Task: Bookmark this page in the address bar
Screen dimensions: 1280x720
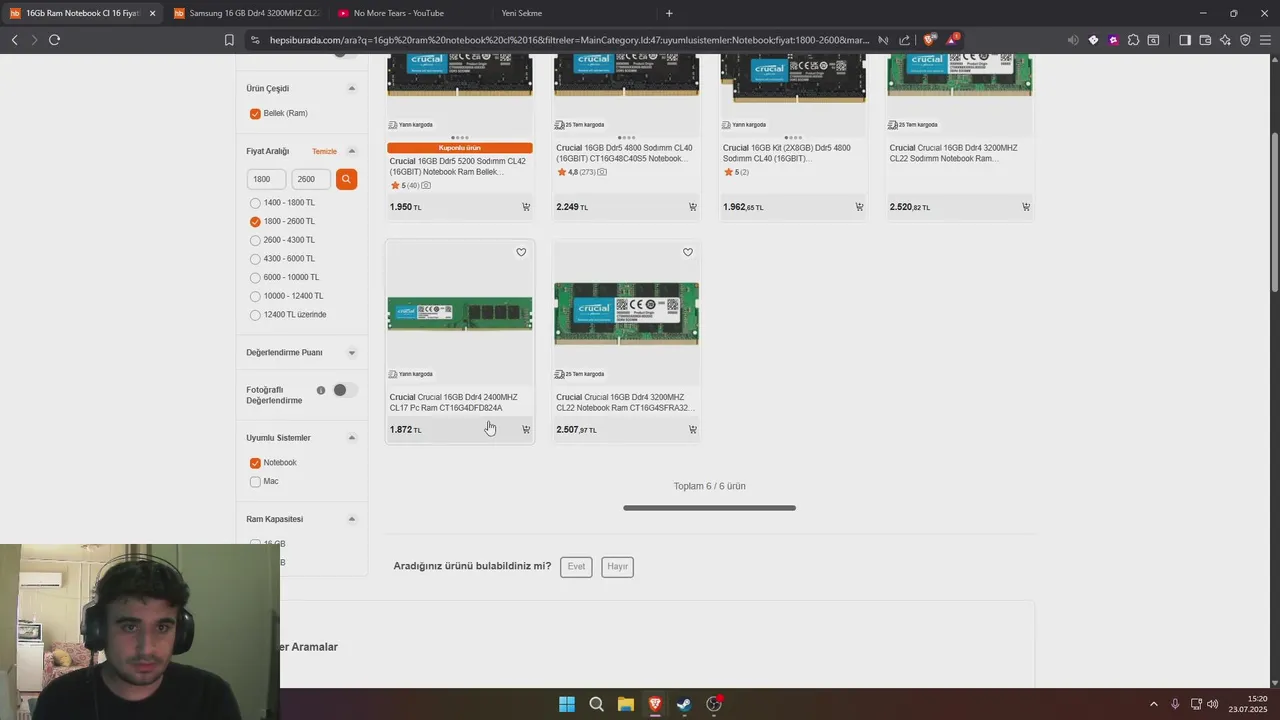Action: (229, 40)
